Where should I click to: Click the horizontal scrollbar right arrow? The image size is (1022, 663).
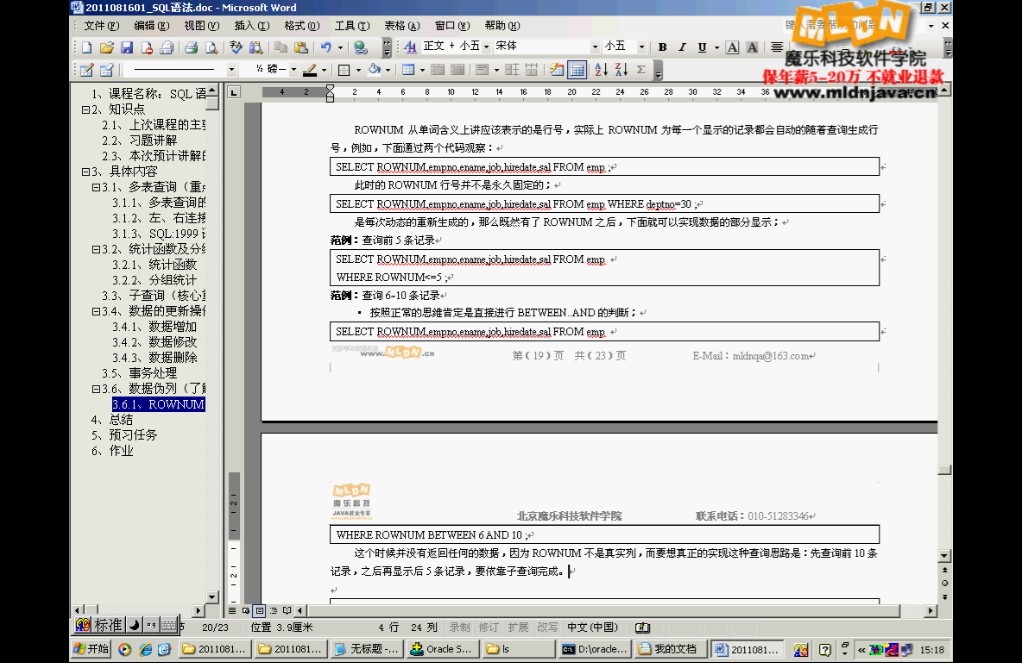point(931,611)
